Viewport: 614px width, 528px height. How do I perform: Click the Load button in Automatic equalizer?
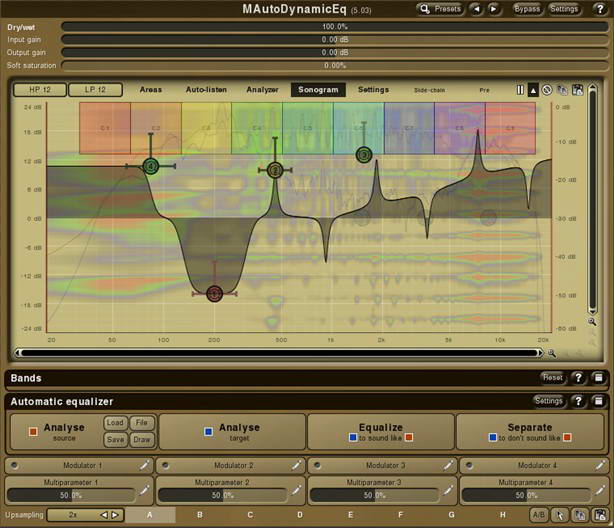(115, 423)
